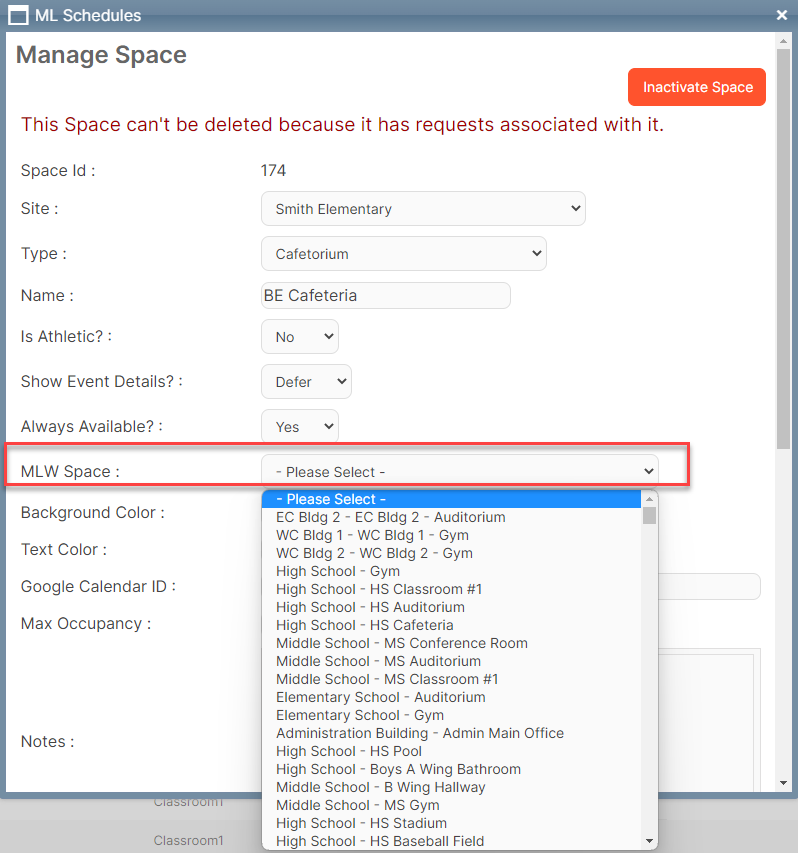The image size is (798, 853).
Task: Close the ML Schedules dialog
Action: pyautogui.click(x=781, y=15)
